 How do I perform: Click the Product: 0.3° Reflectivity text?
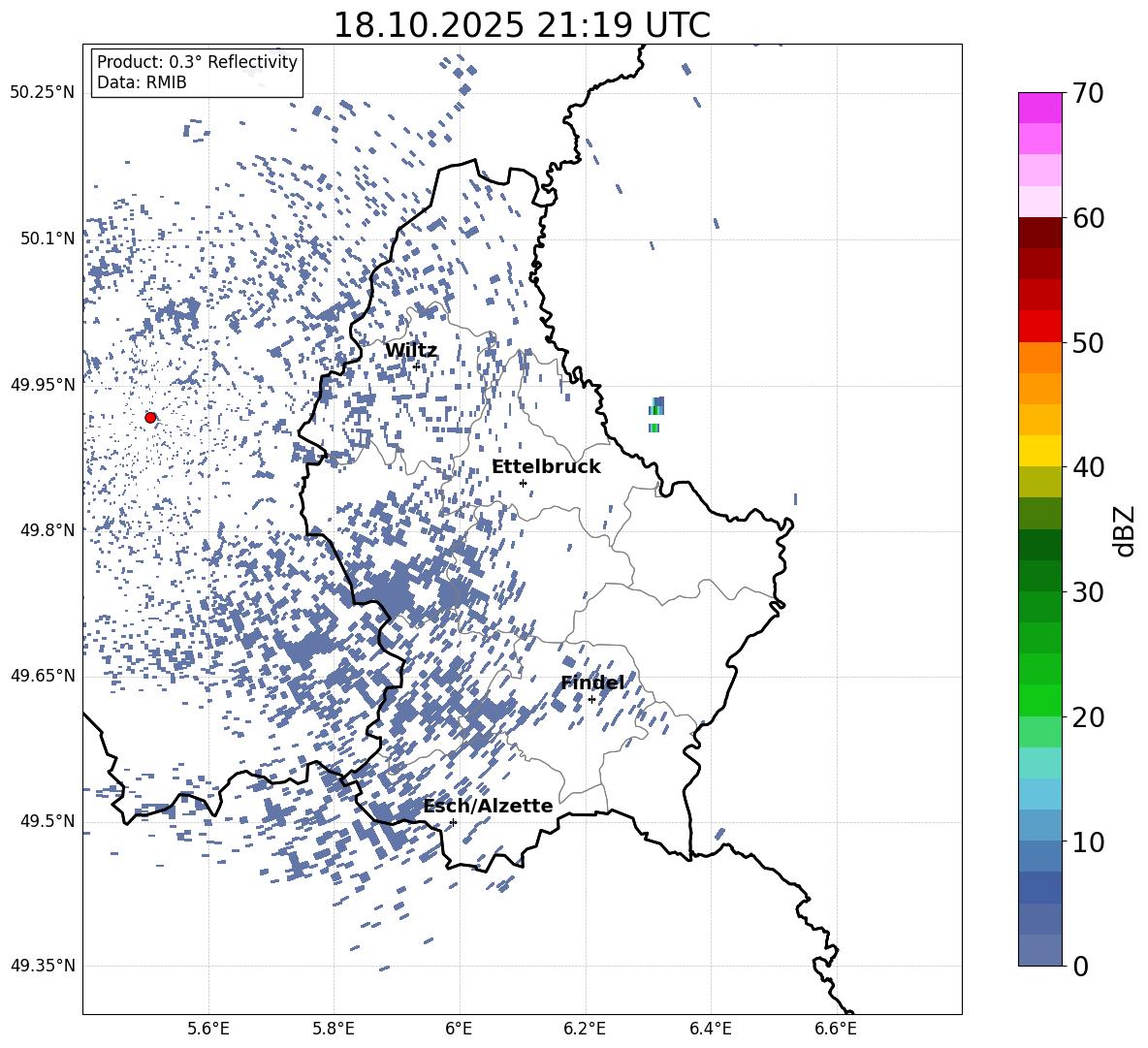pos(197,61)
